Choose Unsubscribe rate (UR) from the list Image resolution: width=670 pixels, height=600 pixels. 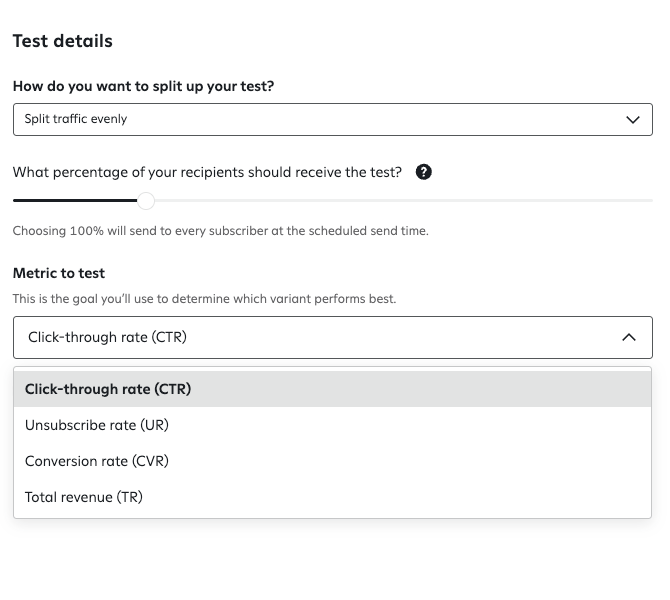coord(97,425)
